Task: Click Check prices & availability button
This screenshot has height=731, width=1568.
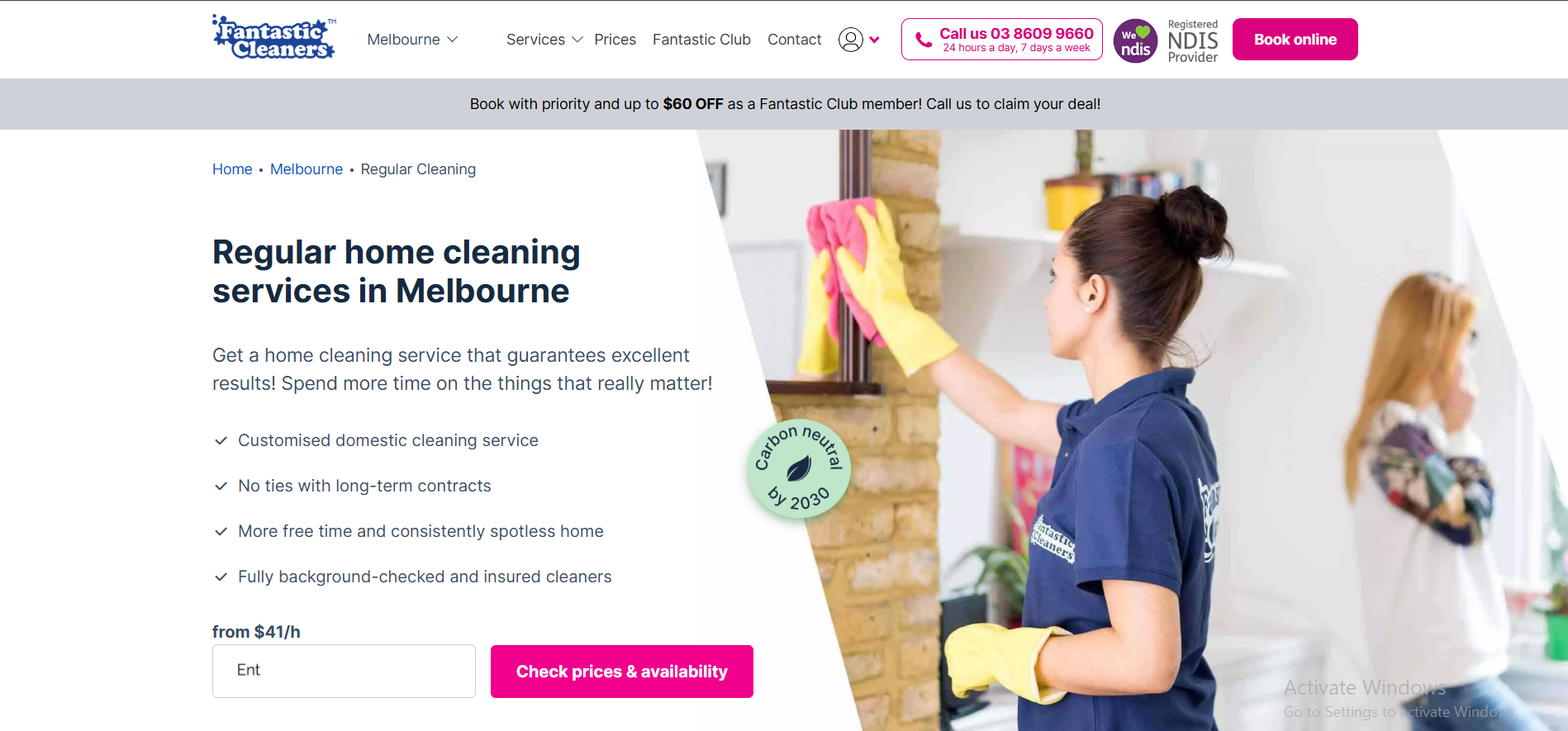Action: 621,672
